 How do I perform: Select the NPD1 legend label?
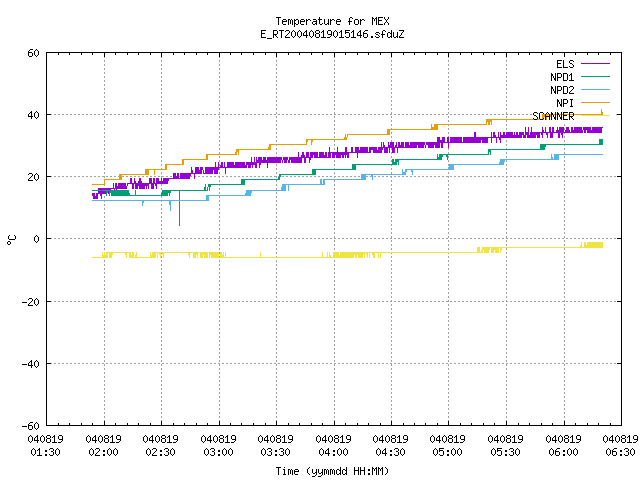pos(562,77)
